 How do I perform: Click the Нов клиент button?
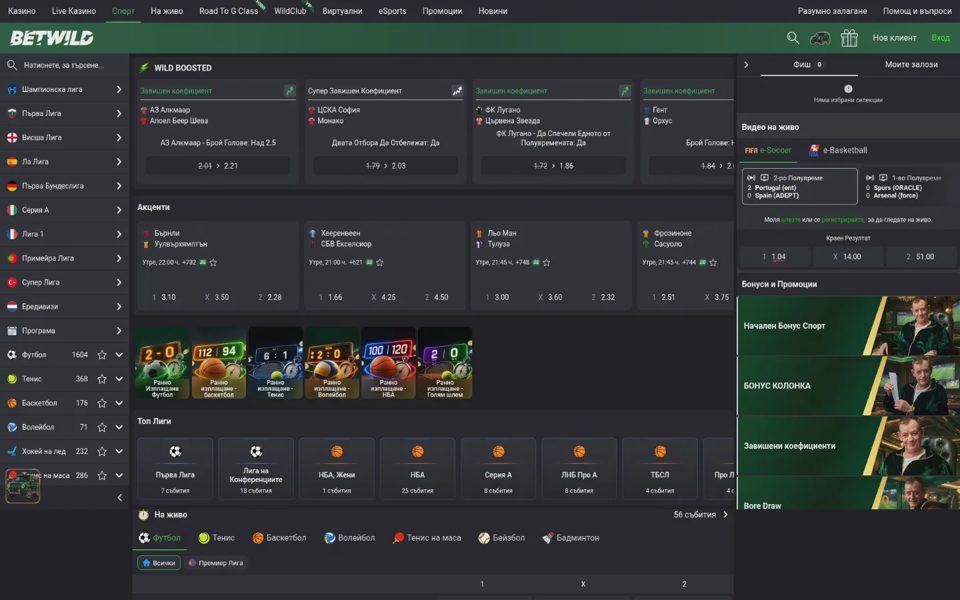894,38
